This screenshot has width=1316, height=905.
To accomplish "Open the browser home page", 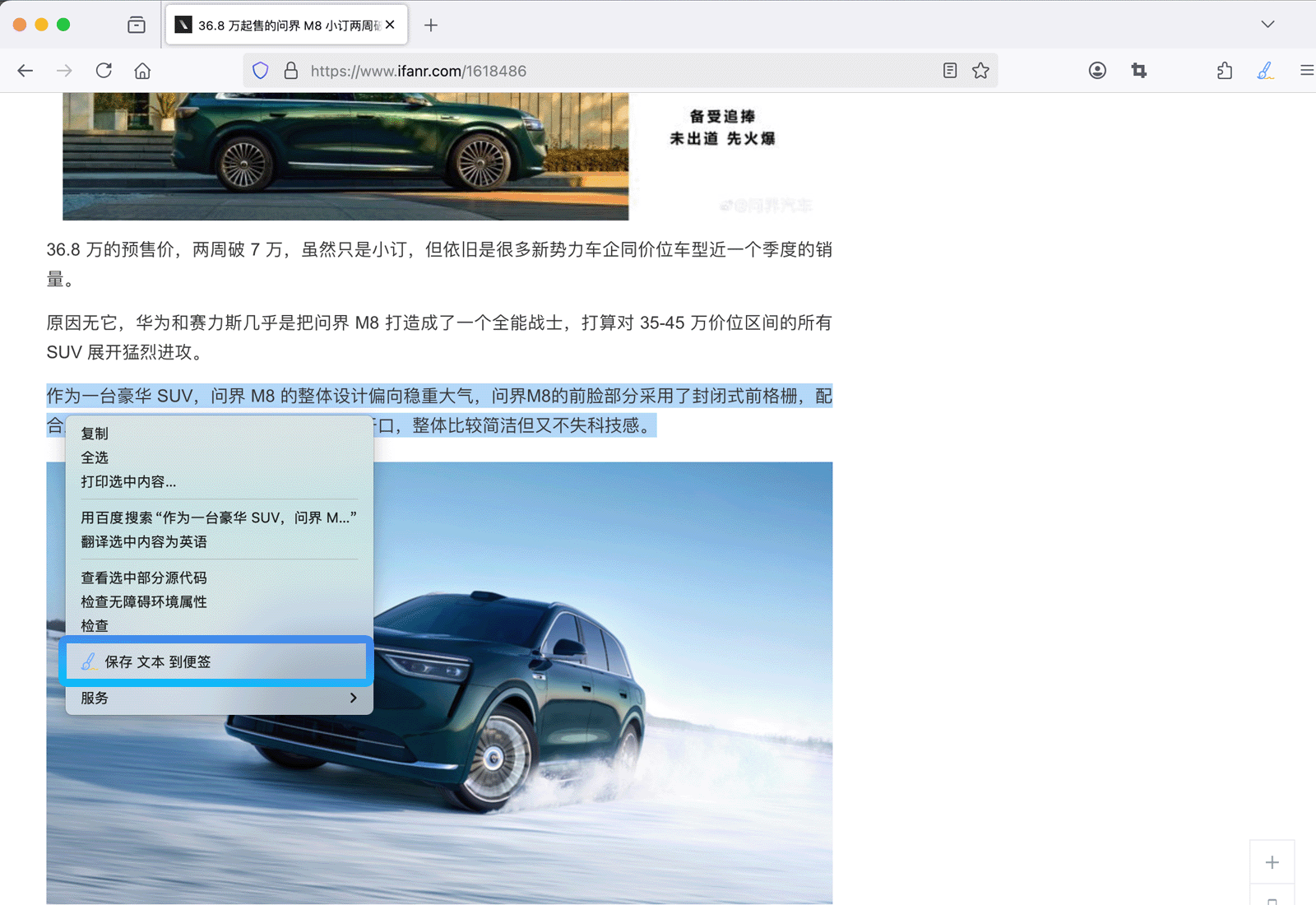I will pyautogui.click(x=142, y=71).
